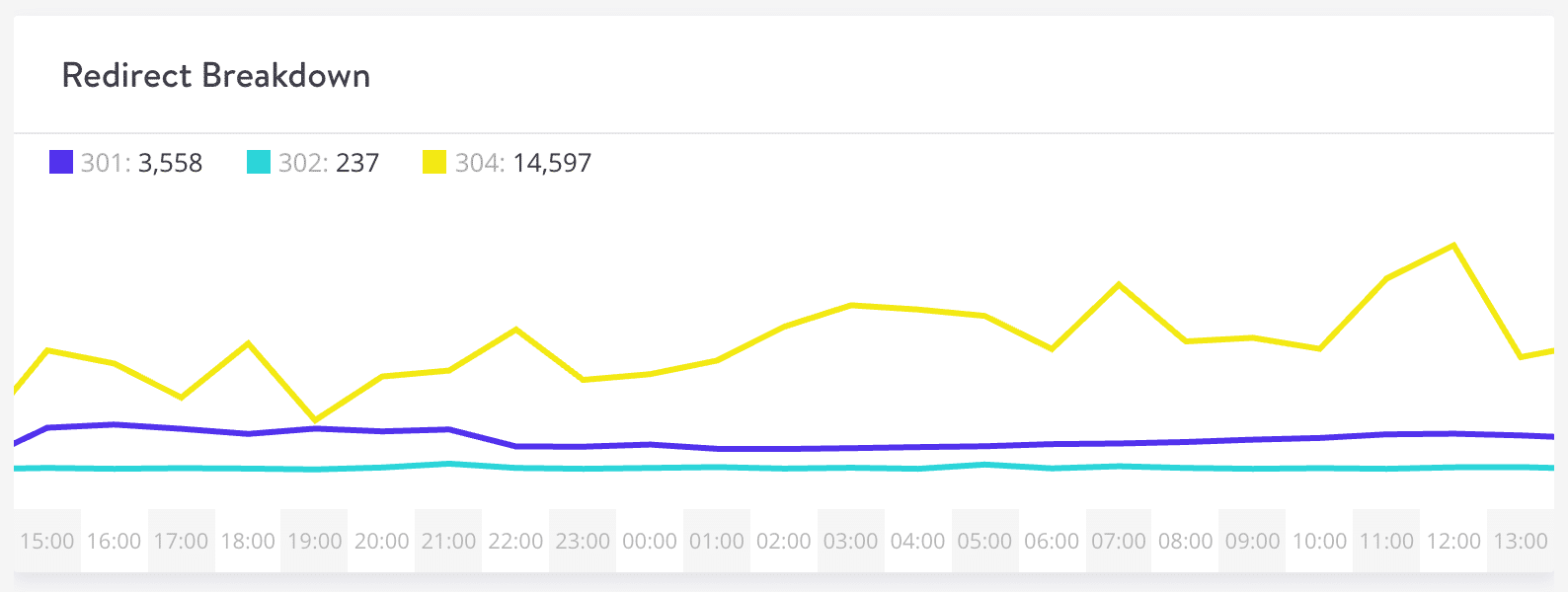Screen dimensions: 1568x592
Task: Toggle the 301 series legend label
Action: [141, 163]
